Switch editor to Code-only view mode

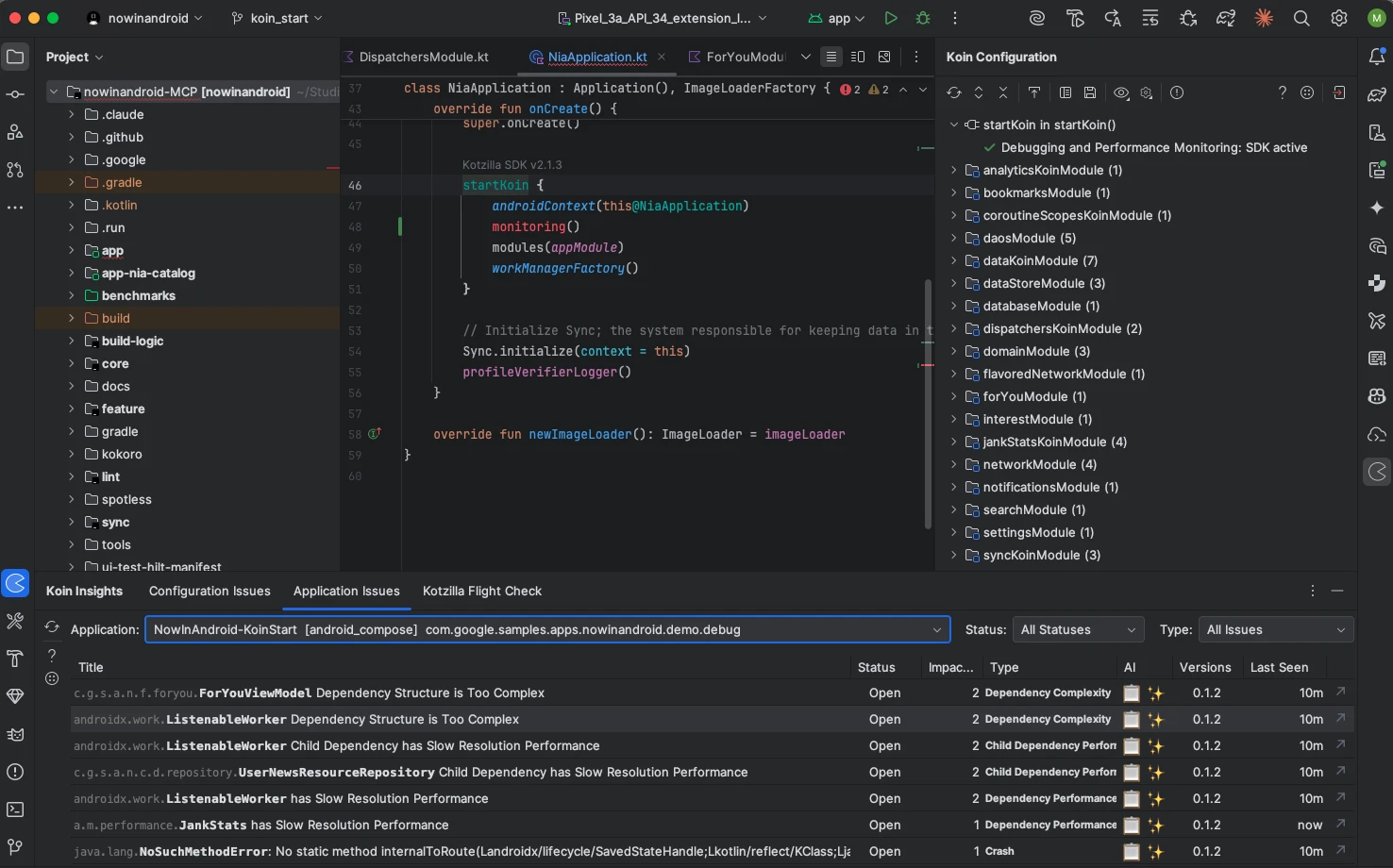[831, 57]
